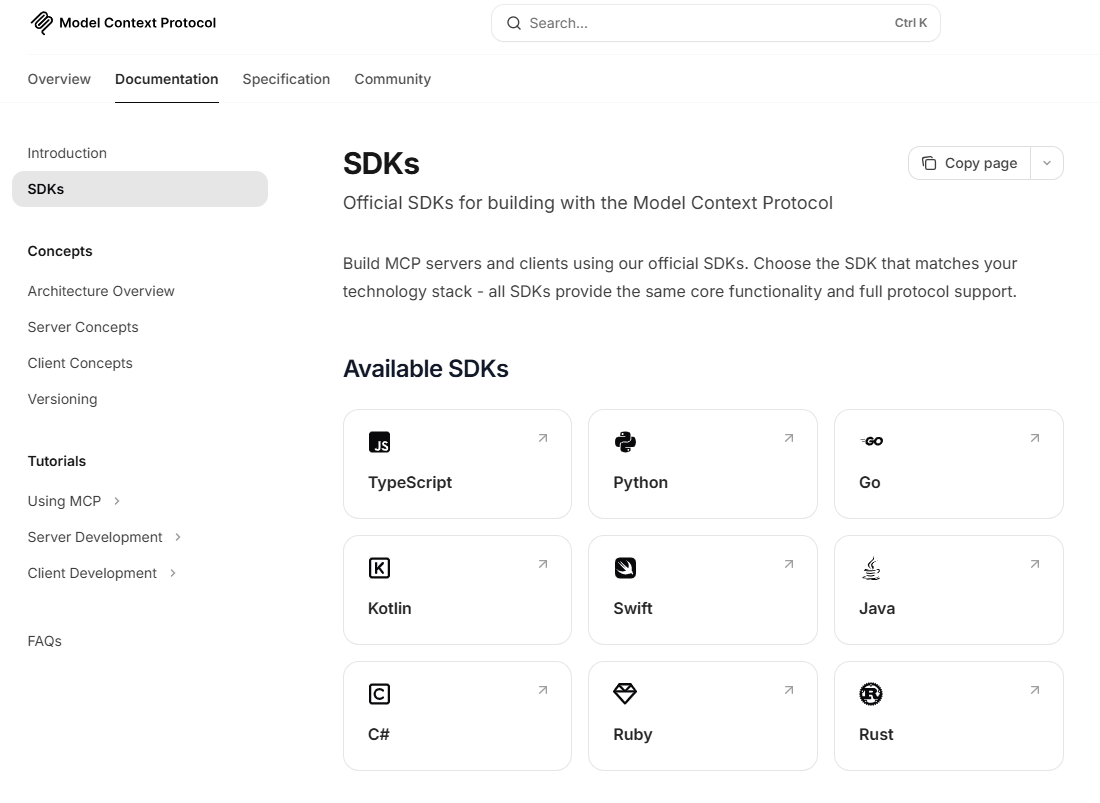Viewport: 1100px width, 803px height.
Task: Click the Rust gear logo icon
Action: pos(871,694)
